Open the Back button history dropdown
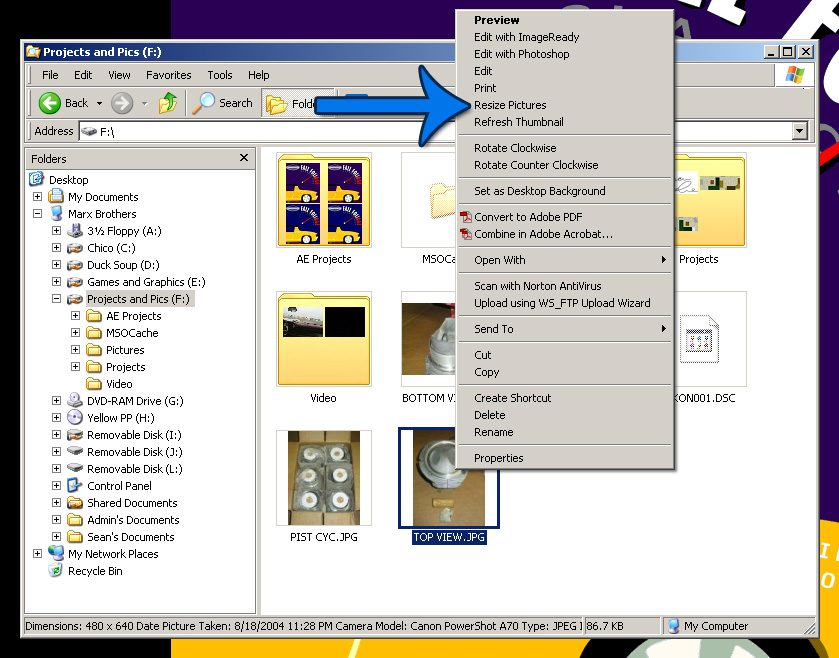This screenshot has width=839, height=658. click(x=99, y=103)
